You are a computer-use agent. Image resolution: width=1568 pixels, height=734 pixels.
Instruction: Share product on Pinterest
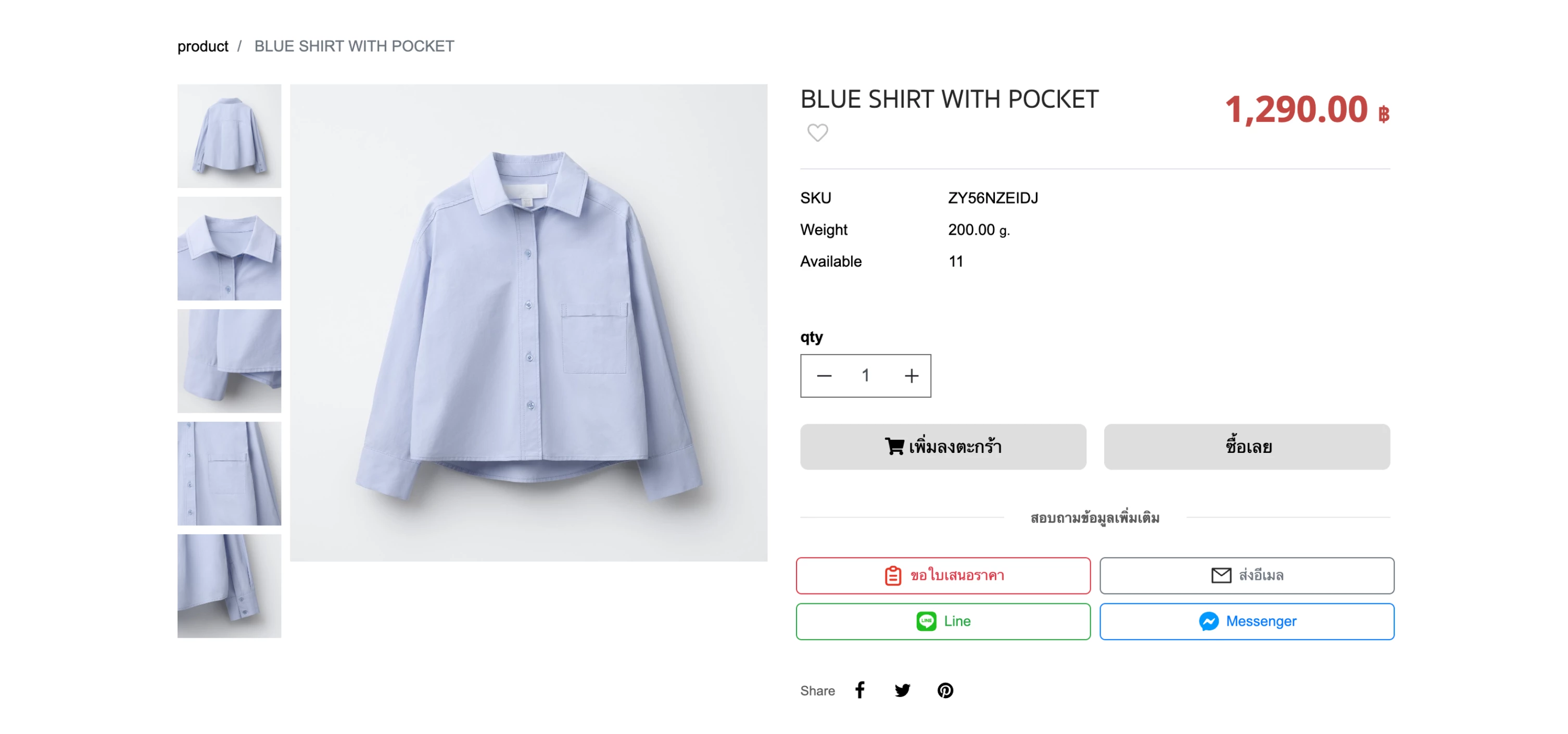point(945,690)
